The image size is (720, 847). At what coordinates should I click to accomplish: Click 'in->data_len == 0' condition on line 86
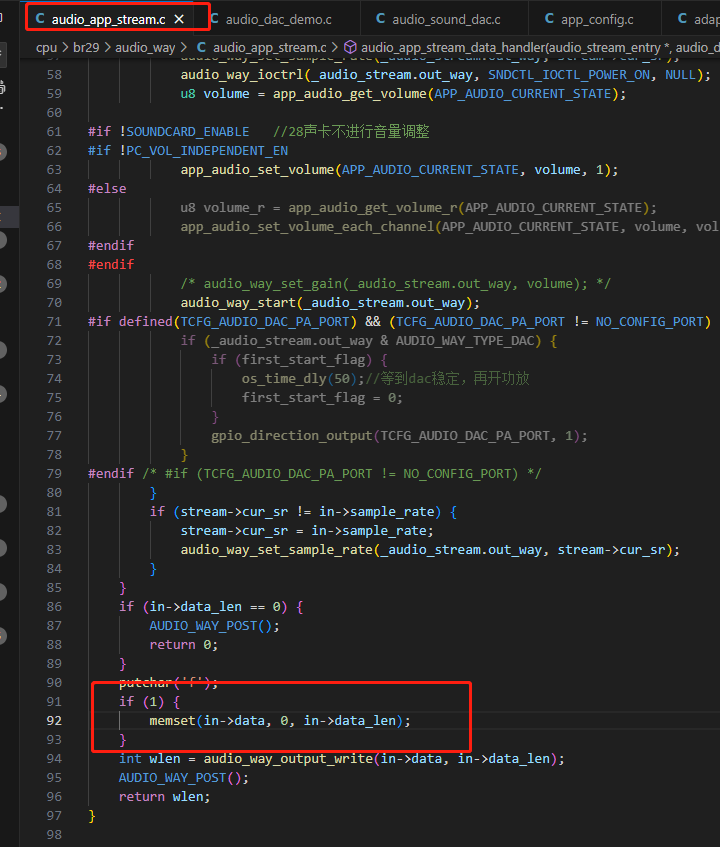(x=215, y=607)
